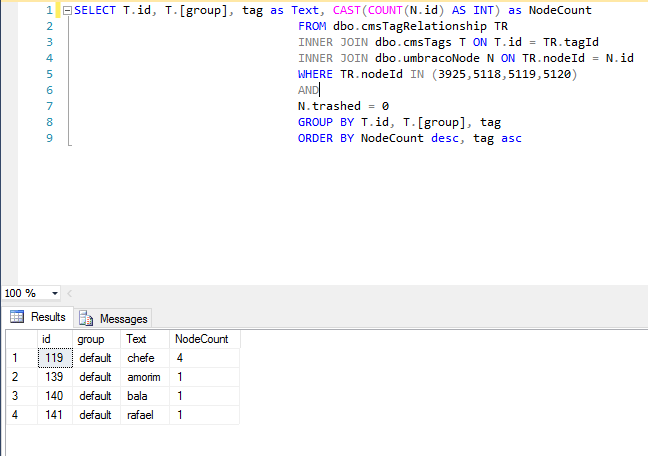Click the COUNT function in line 1

[x=385, y=10]
